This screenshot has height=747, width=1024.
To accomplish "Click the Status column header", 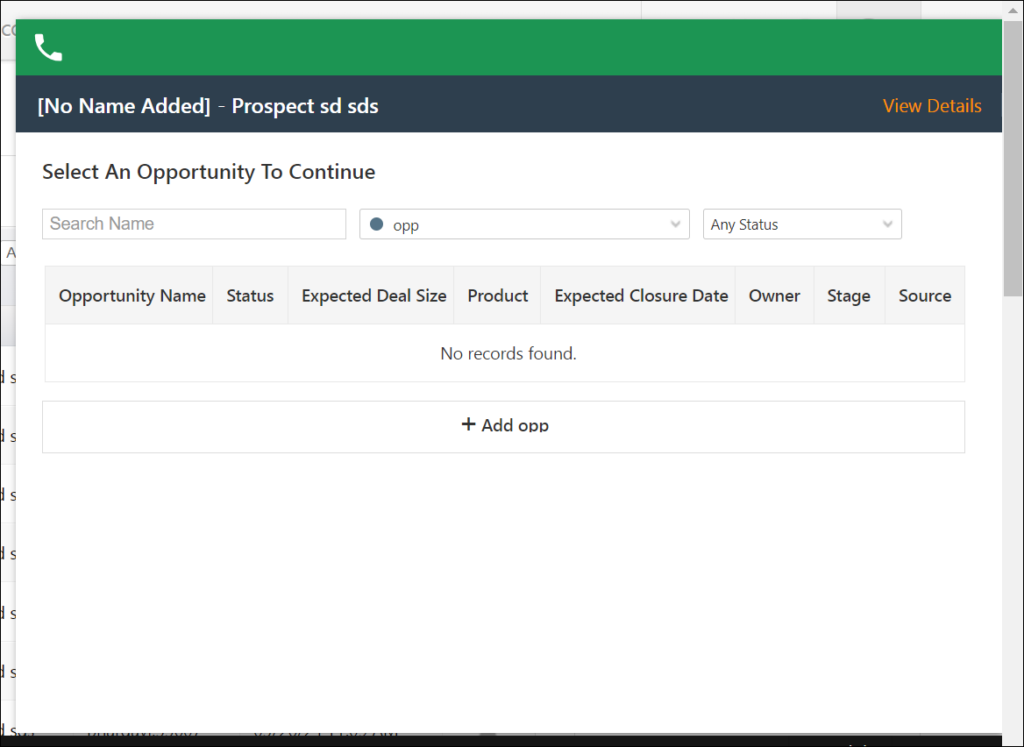I will 250,296.
